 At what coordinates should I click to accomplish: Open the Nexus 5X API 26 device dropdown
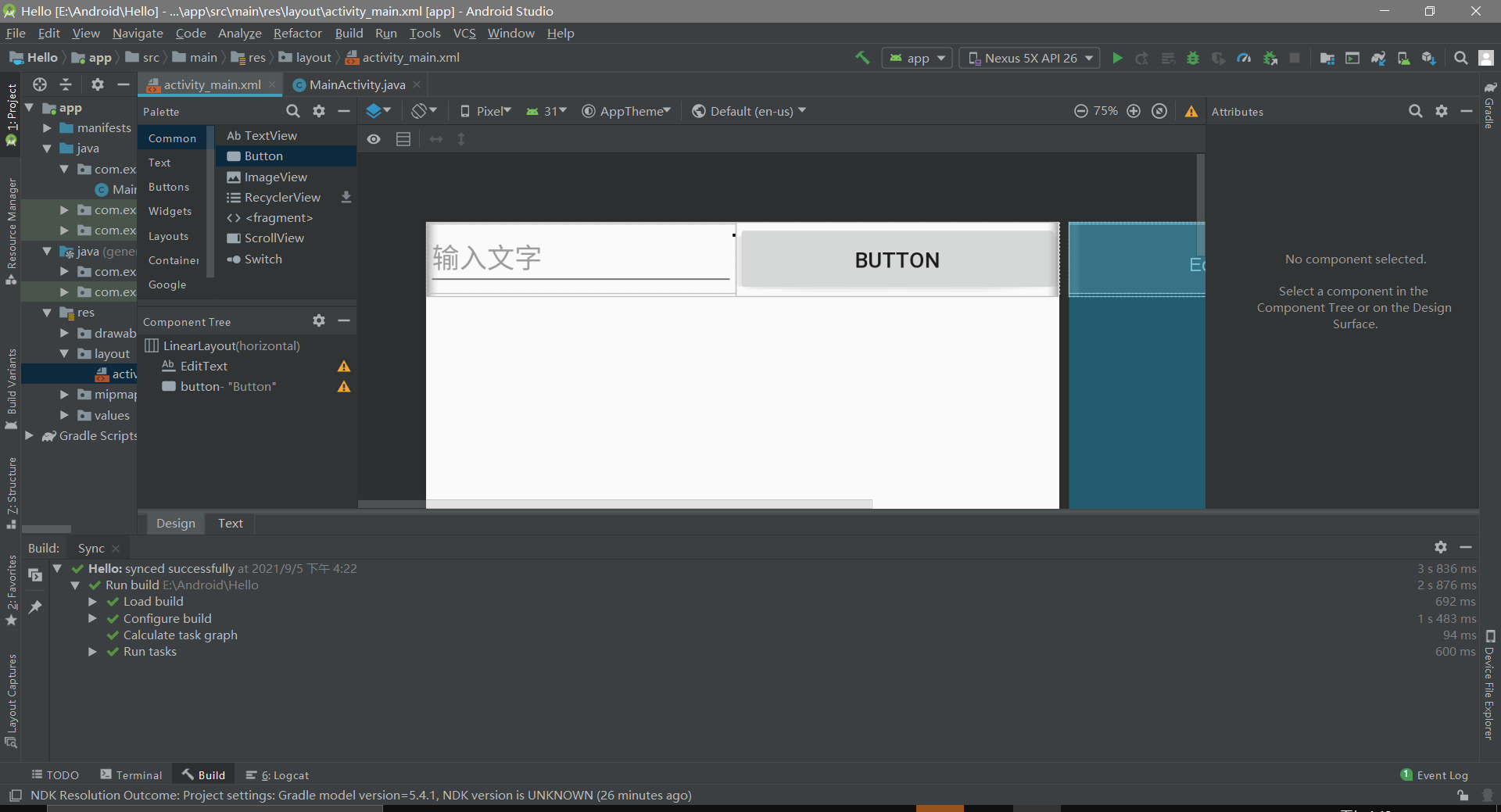tap(1030, 58)
